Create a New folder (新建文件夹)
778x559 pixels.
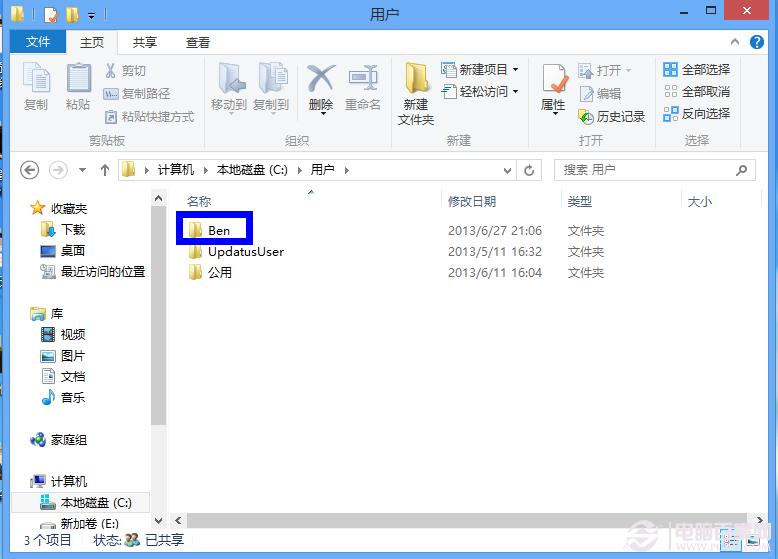click(x=416, y=93)
